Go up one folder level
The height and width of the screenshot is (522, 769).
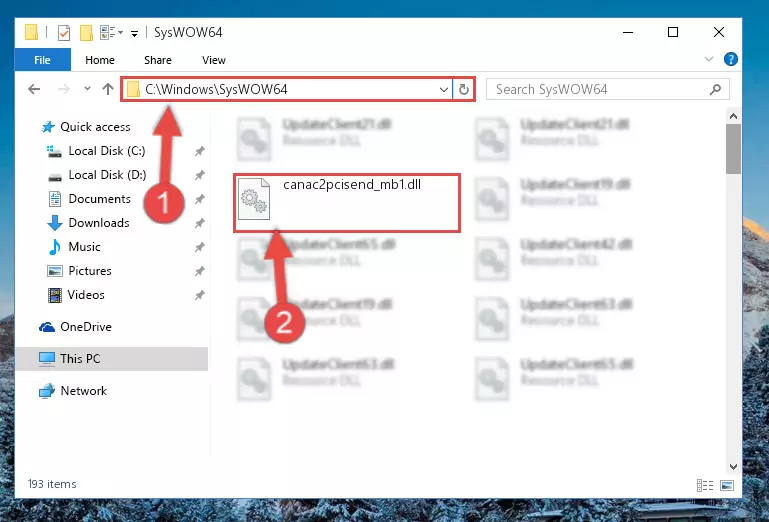pos(108,89)
